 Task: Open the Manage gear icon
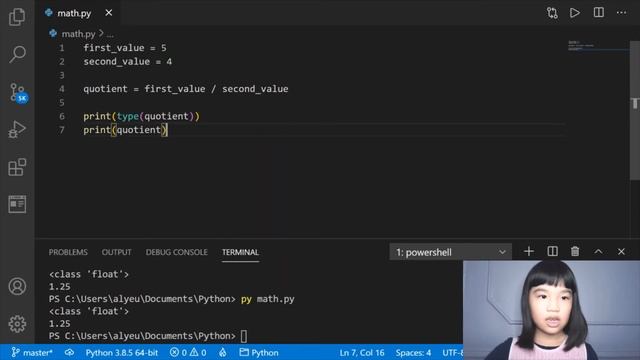pyautogui.click(x=17, y=324)
